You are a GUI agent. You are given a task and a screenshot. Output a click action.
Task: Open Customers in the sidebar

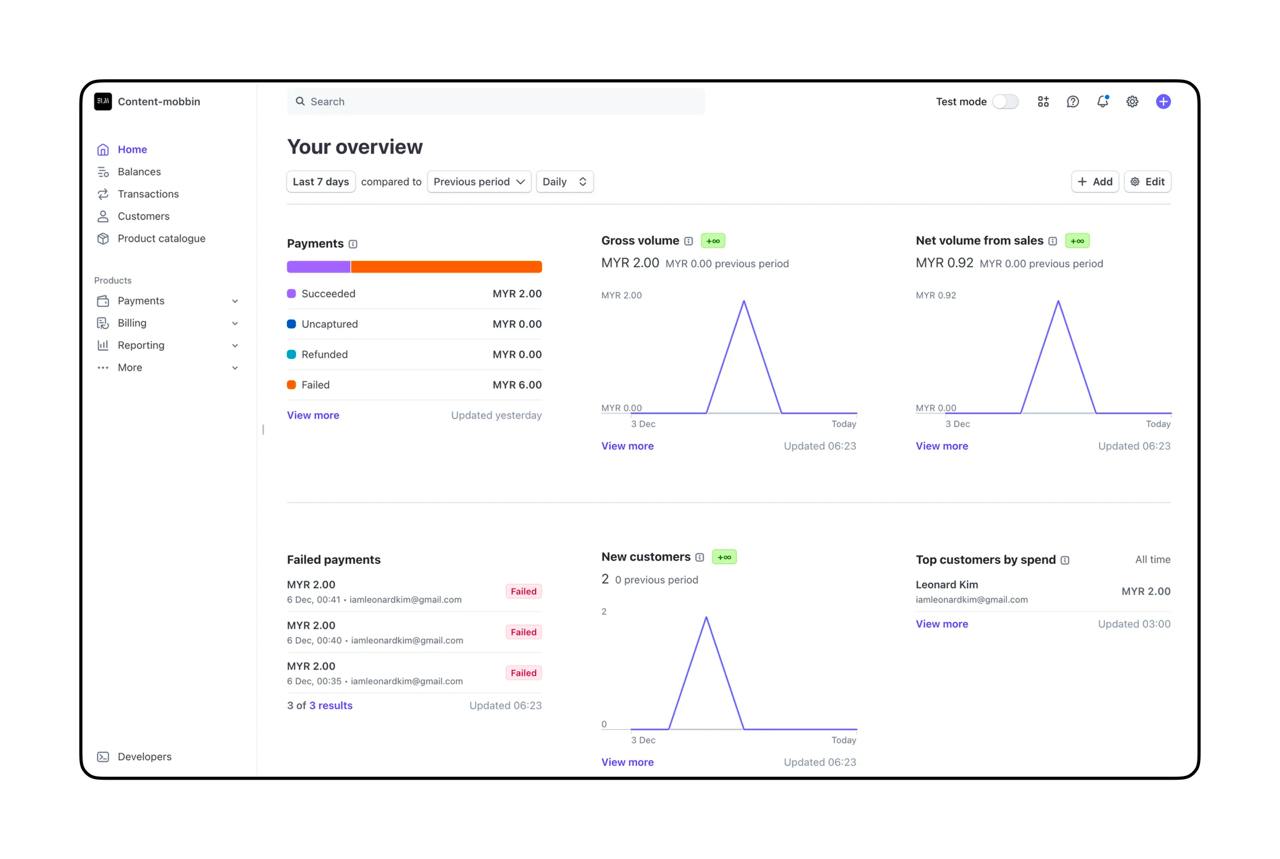click(x=143, y=216)
